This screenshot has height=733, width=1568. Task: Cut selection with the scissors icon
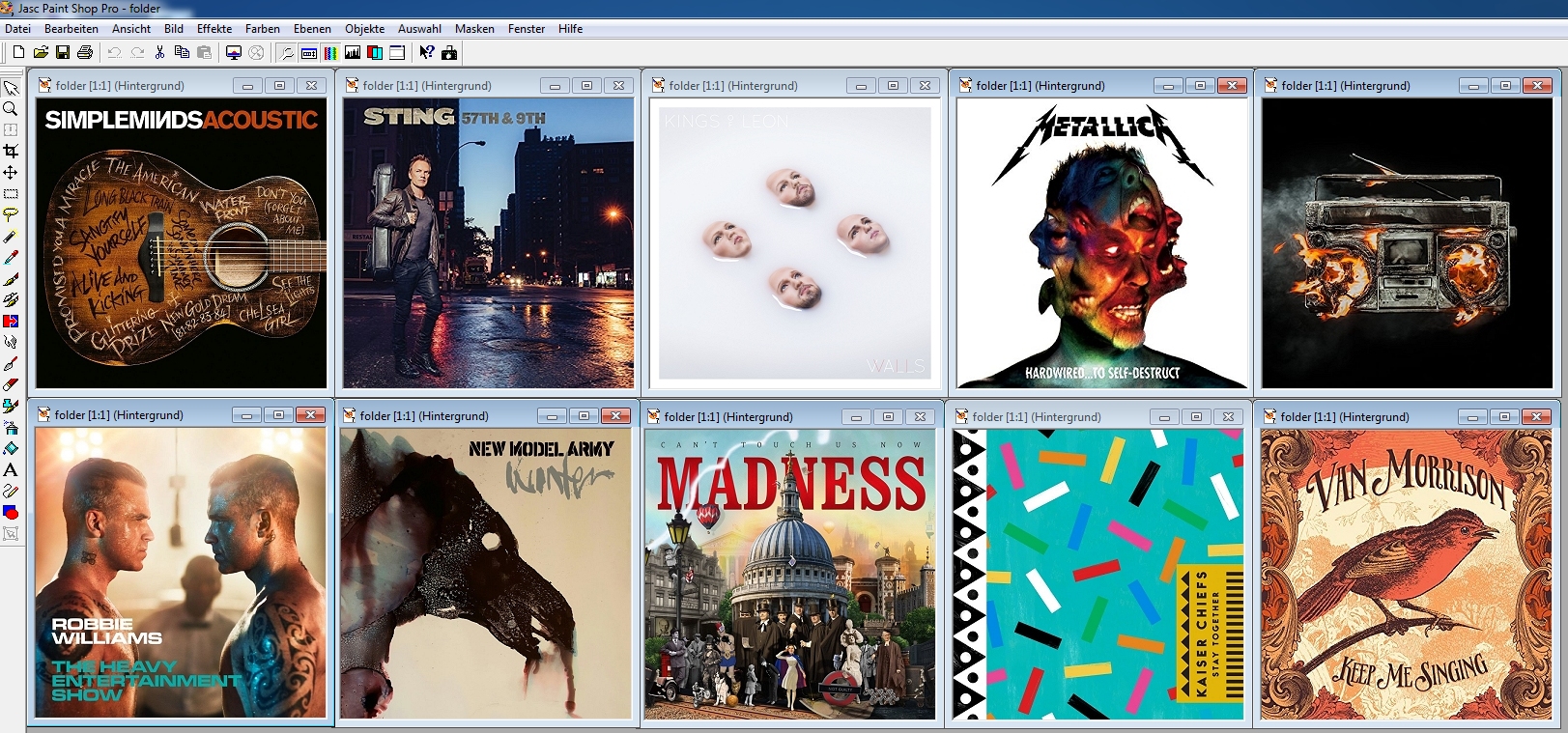[x=159, y=52]
